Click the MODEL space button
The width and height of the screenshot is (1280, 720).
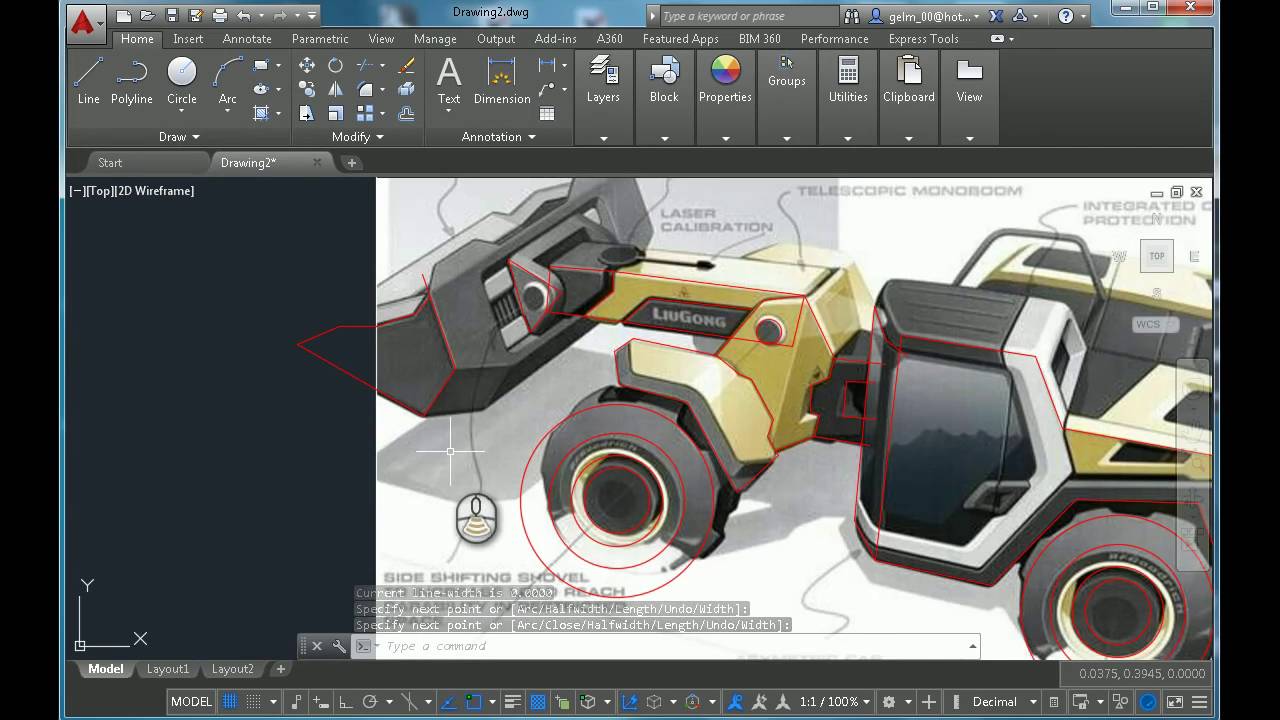click(191, 702)
